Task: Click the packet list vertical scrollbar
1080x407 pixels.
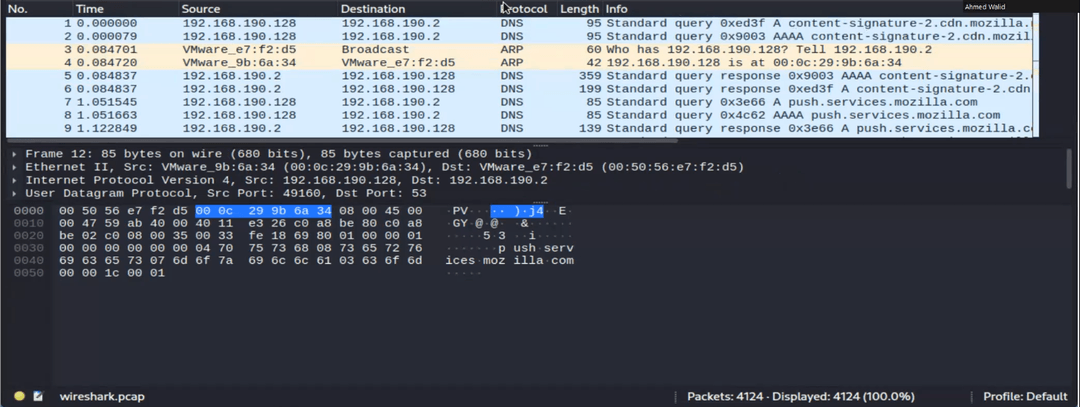Action: pyautogui.click(x=1035, y=76)
